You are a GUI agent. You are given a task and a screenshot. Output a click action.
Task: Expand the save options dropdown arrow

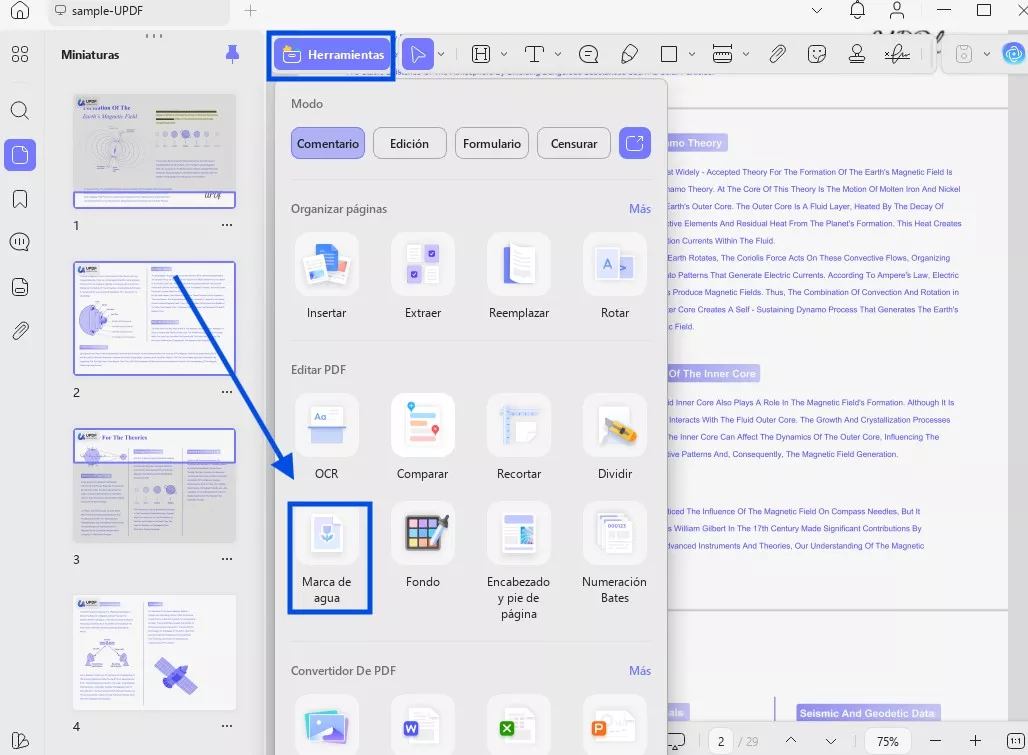[986, 54]
